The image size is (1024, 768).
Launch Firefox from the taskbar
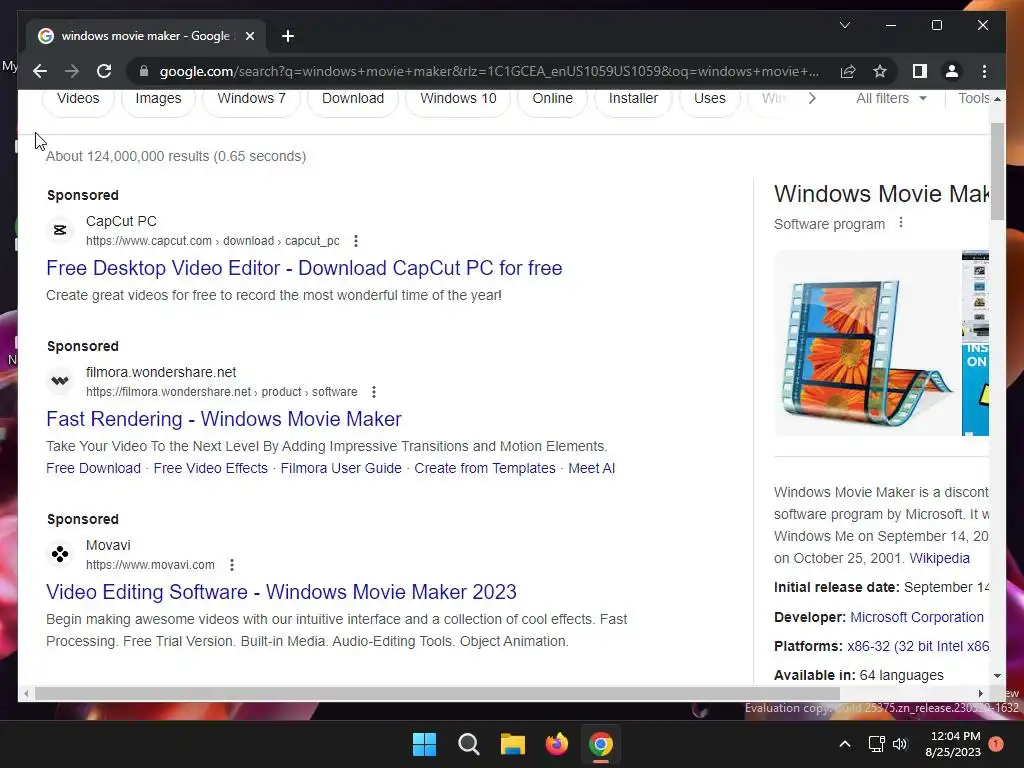557,744
